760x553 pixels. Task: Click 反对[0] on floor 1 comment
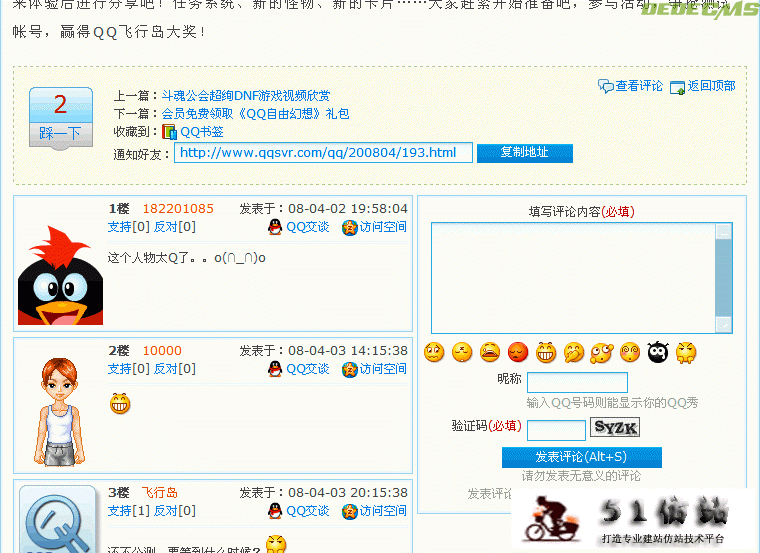(x=174, y=227)
